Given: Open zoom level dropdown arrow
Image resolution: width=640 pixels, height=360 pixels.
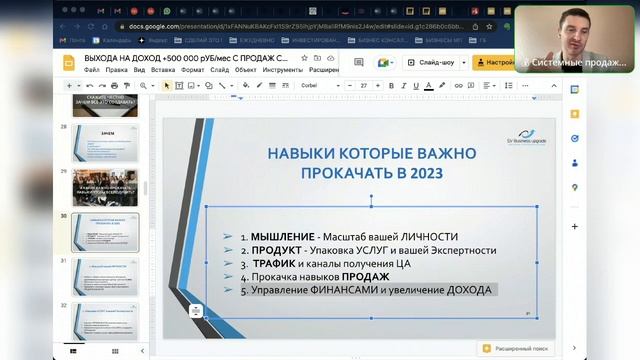Looking at the screenshot, I should (153, 85).
